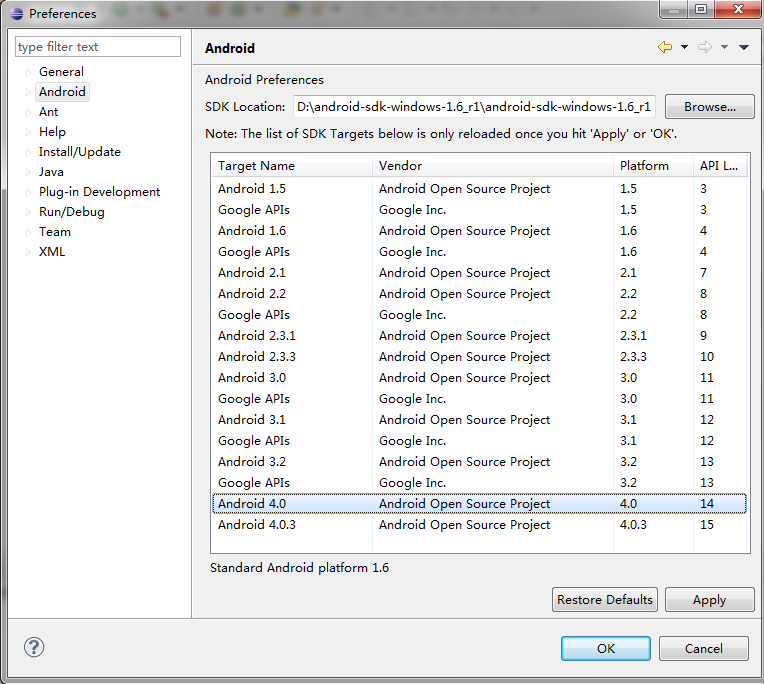Image resolution: width=764 pixels, height=684 pixels.
Task: Click the Browse button
Action: click(x=709, y=107)
